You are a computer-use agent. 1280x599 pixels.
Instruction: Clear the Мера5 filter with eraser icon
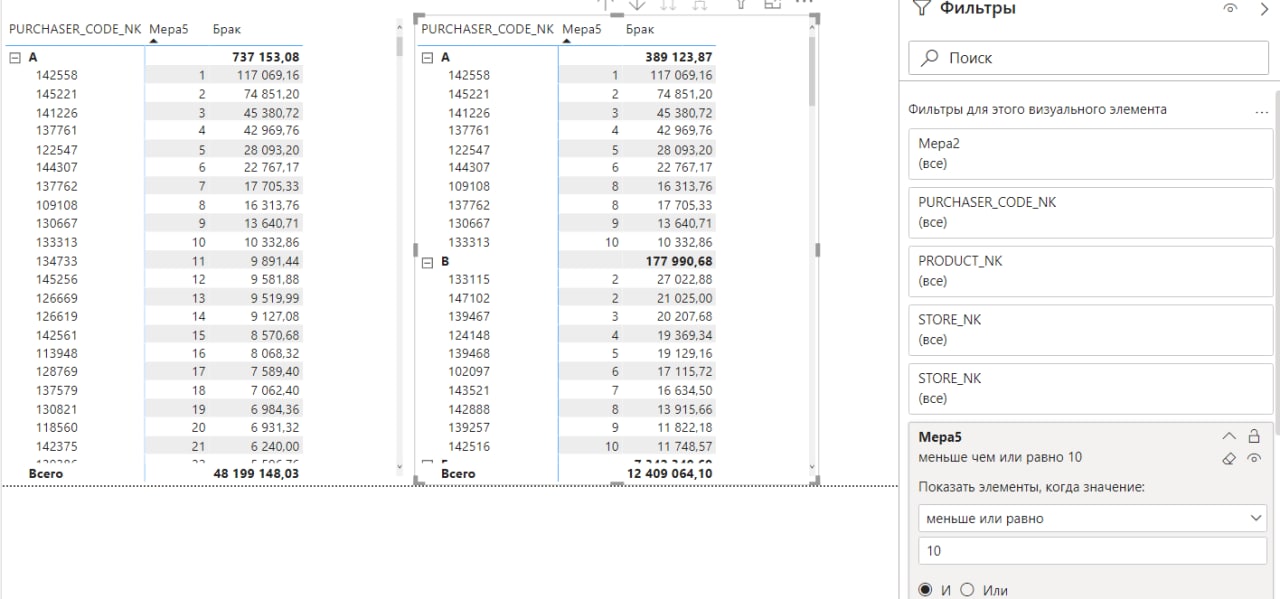1230,458
